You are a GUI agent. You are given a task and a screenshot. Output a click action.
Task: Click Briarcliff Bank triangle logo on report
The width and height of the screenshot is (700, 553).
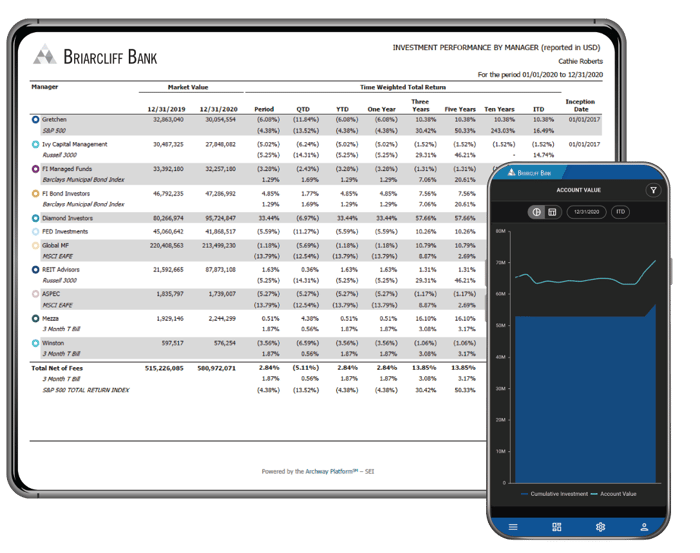(x=45, y=54)
